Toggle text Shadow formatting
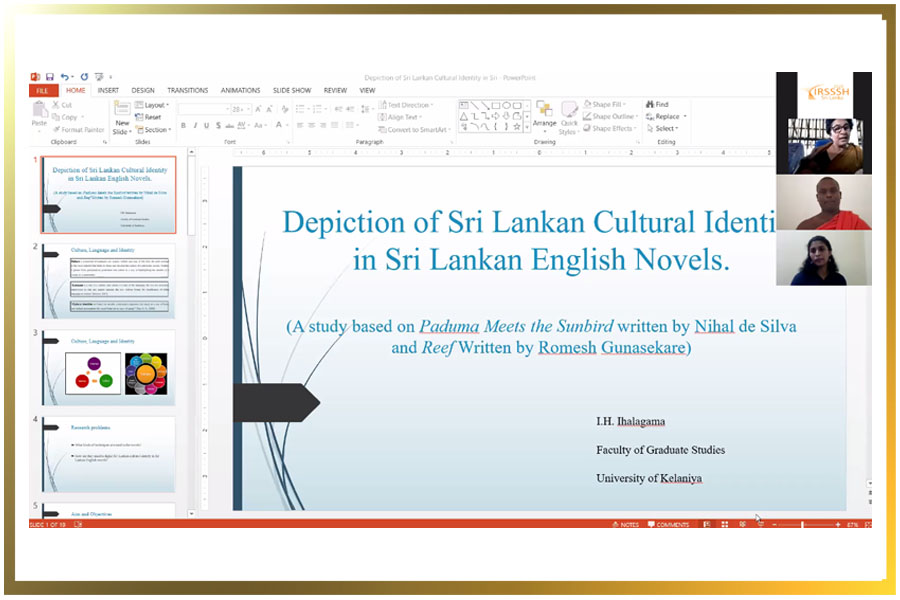This screenshot has height=600, width=900. click(x=218, y=125)
